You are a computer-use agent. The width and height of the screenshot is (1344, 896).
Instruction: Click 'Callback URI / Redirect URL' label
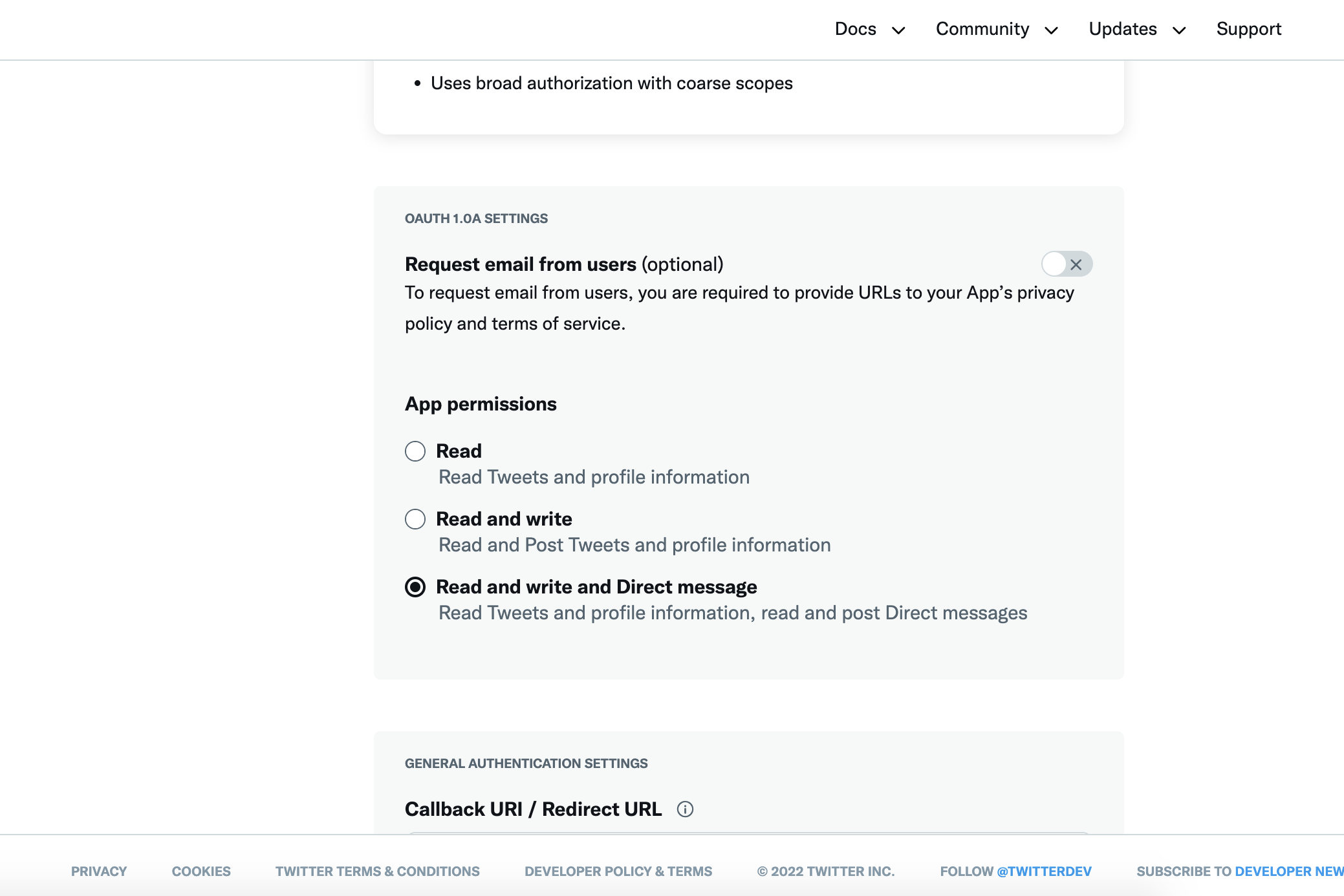click(x=533, y=809)
